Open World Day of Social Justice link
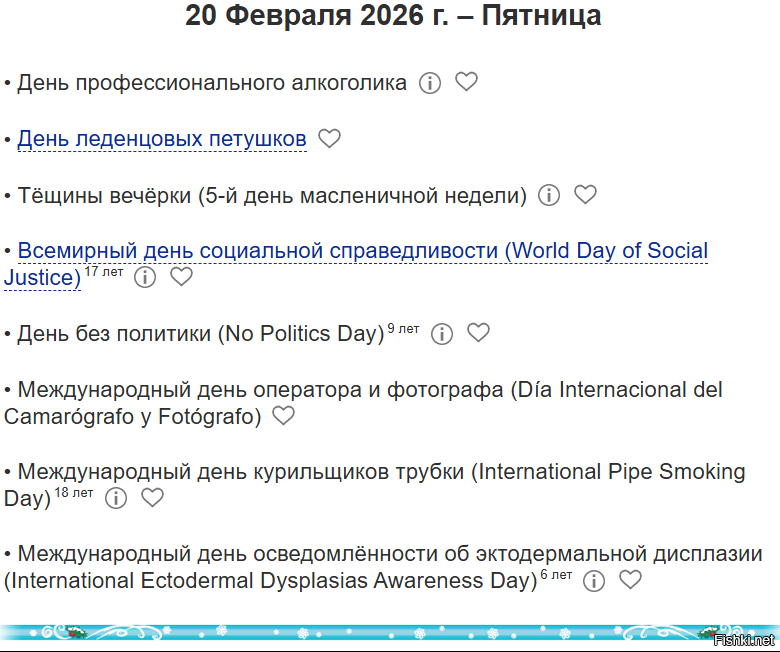This screenshot has height=652, width=780. click(362, 251)
